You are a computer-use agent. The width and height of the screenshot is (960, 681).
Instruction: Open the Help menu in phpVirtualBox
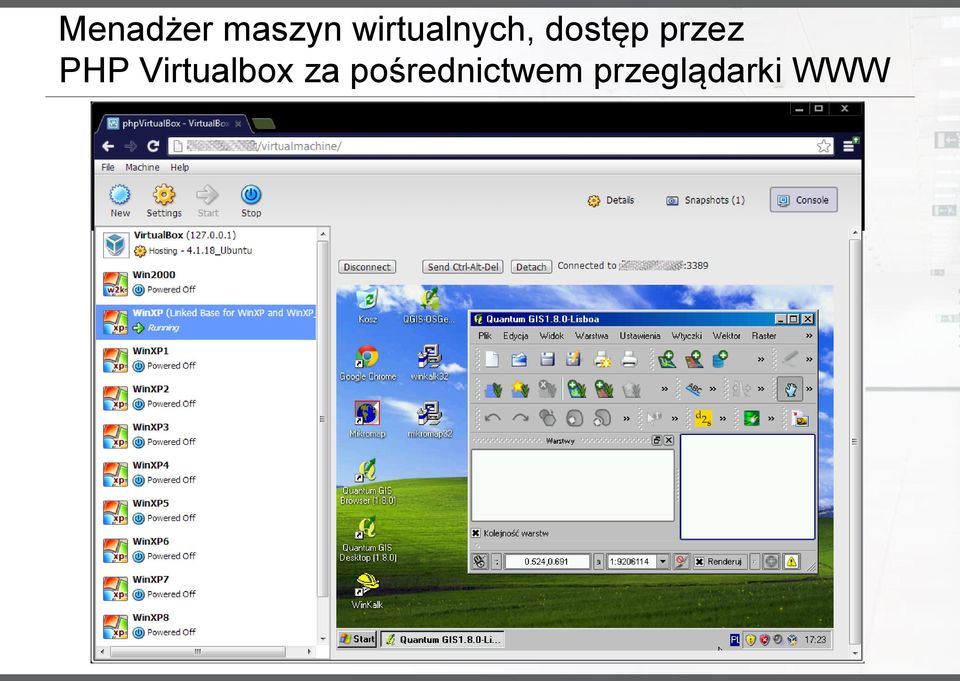coord(179,167)
